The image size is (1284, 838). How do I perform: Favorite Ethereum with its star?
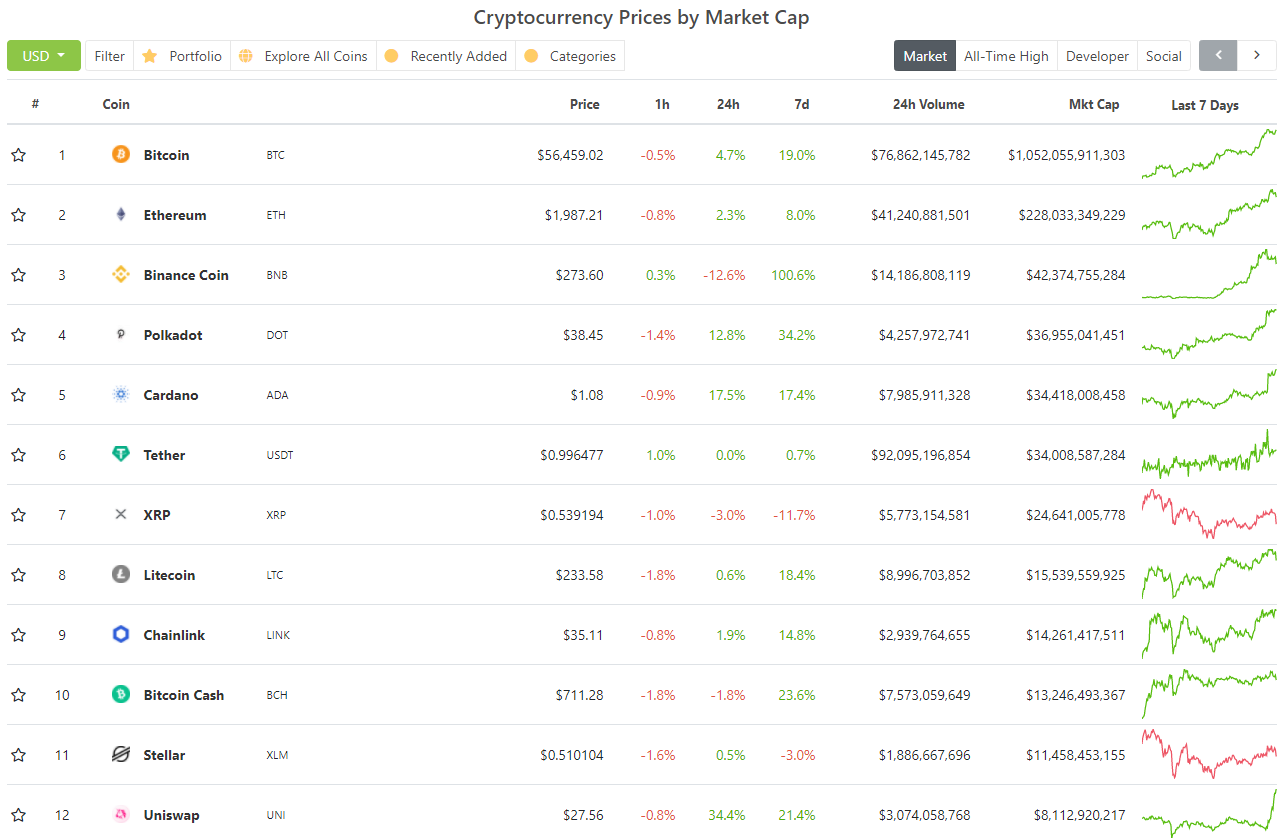tap(18, 215)
